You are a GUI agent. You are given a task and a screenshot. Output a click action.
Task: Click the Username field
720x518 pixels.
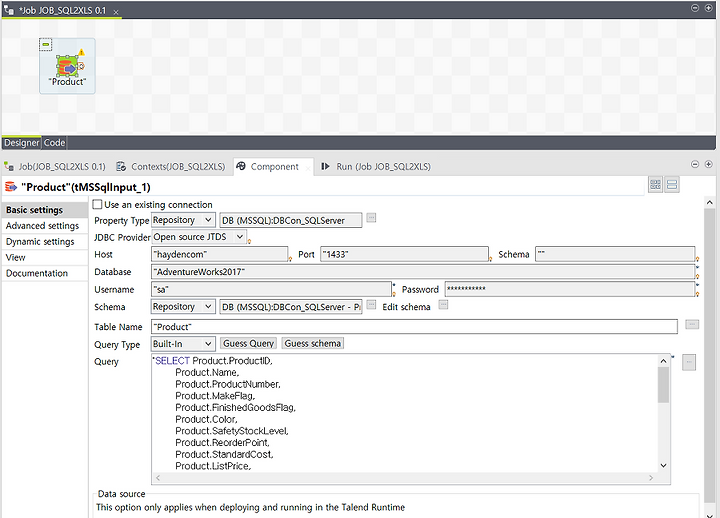coord(271,289)
